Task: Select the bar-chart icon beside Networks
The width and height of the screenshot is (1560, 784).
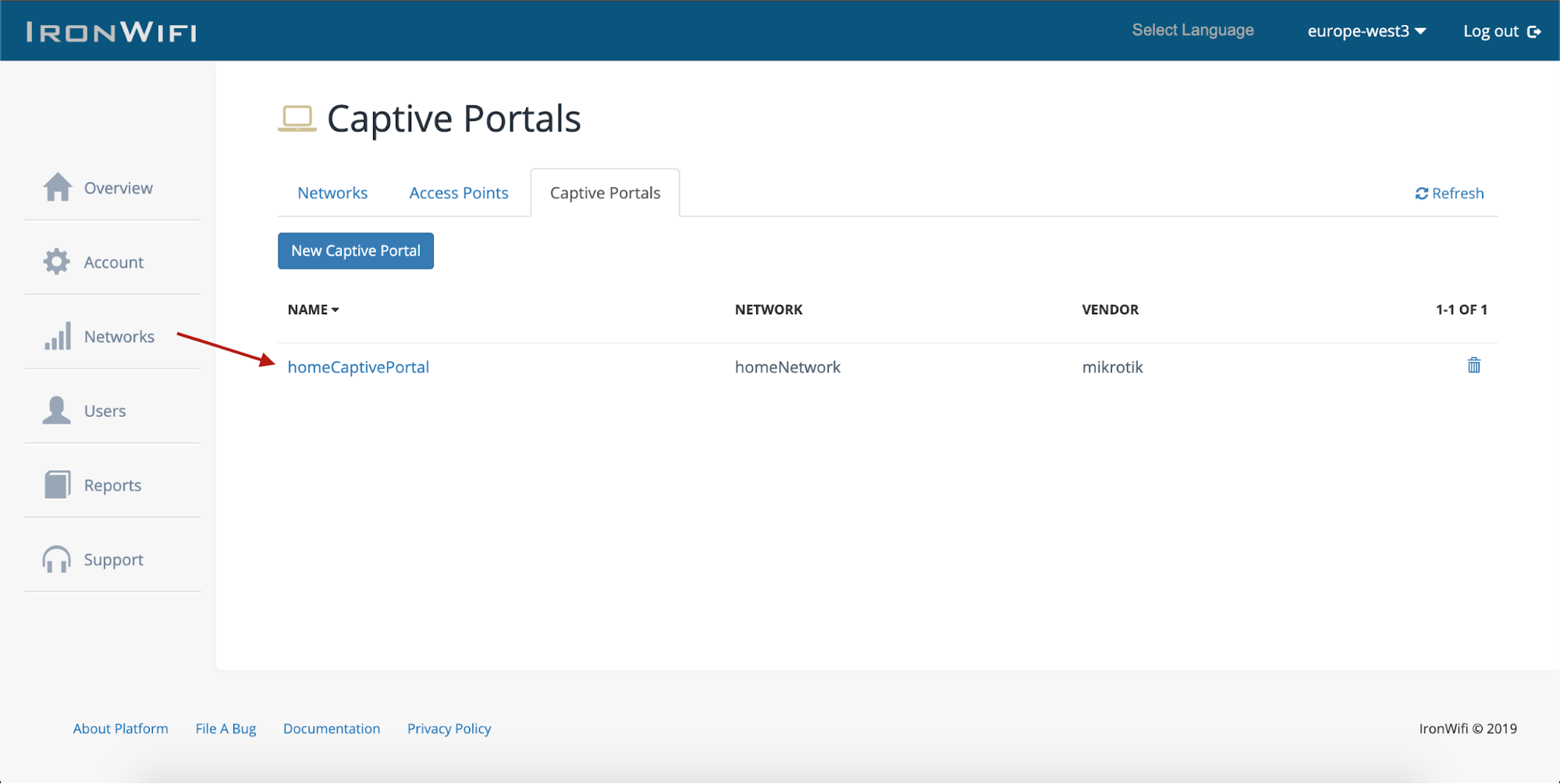Action: coord(56,336)
